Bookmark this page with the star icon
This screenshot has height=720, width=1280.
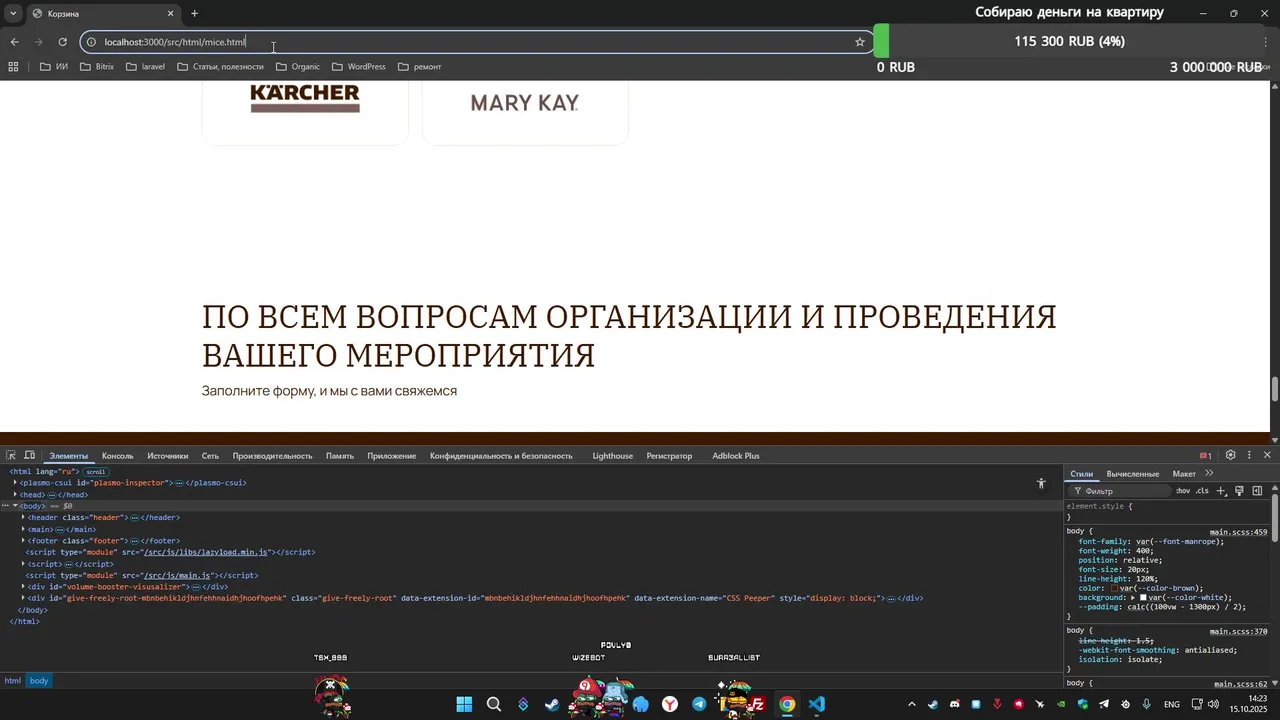click(x=859, y=42)
